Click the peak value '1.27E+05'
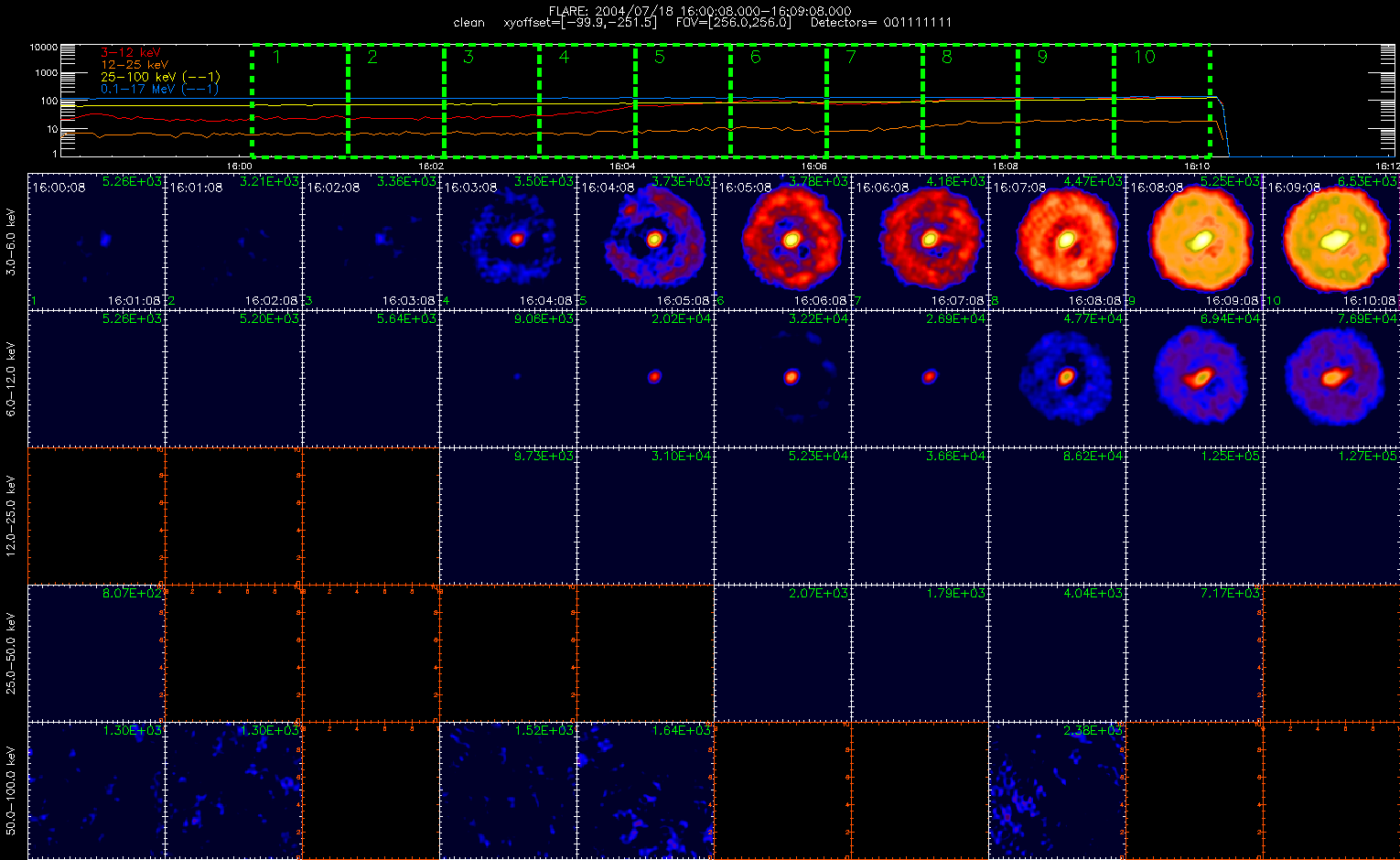 click(x=1367, y=457)
